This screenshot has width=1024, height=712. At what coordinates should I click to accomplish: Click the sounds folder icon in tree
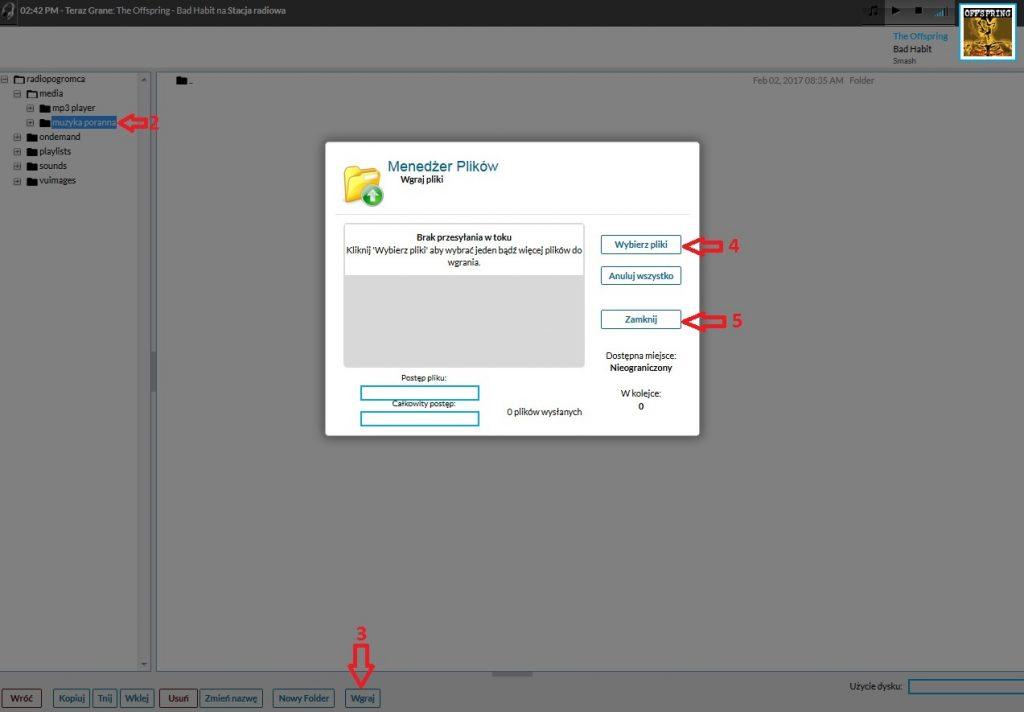[x=32, y=166]
